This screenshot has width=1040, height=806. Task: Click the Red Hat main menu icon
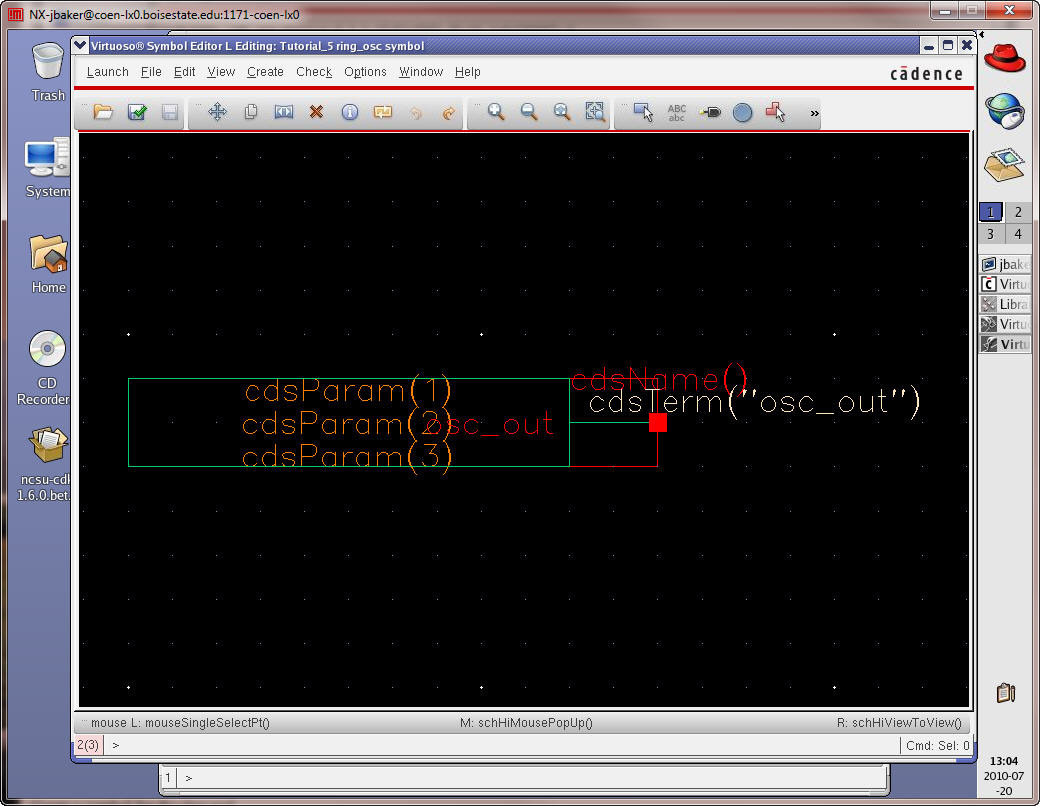click(x=1005, y=58)
